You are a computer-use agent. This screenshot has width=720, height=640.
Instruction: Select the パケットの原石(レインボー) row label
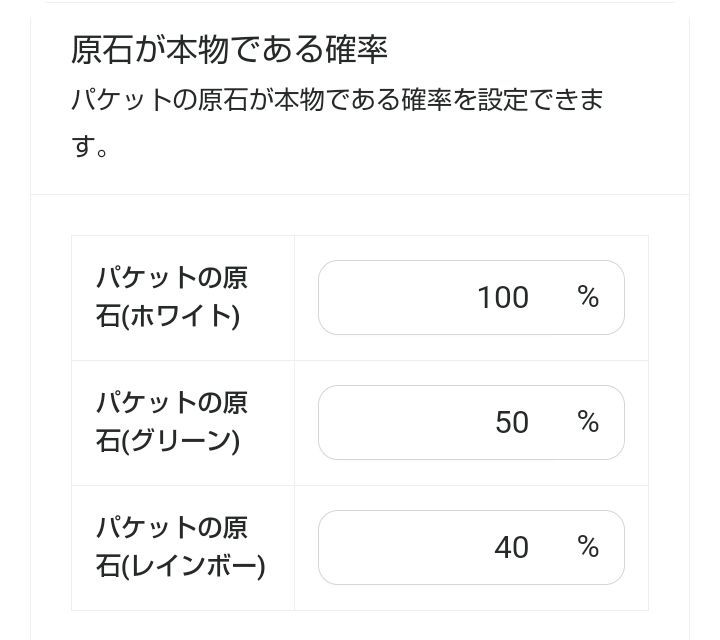[180, 546]
